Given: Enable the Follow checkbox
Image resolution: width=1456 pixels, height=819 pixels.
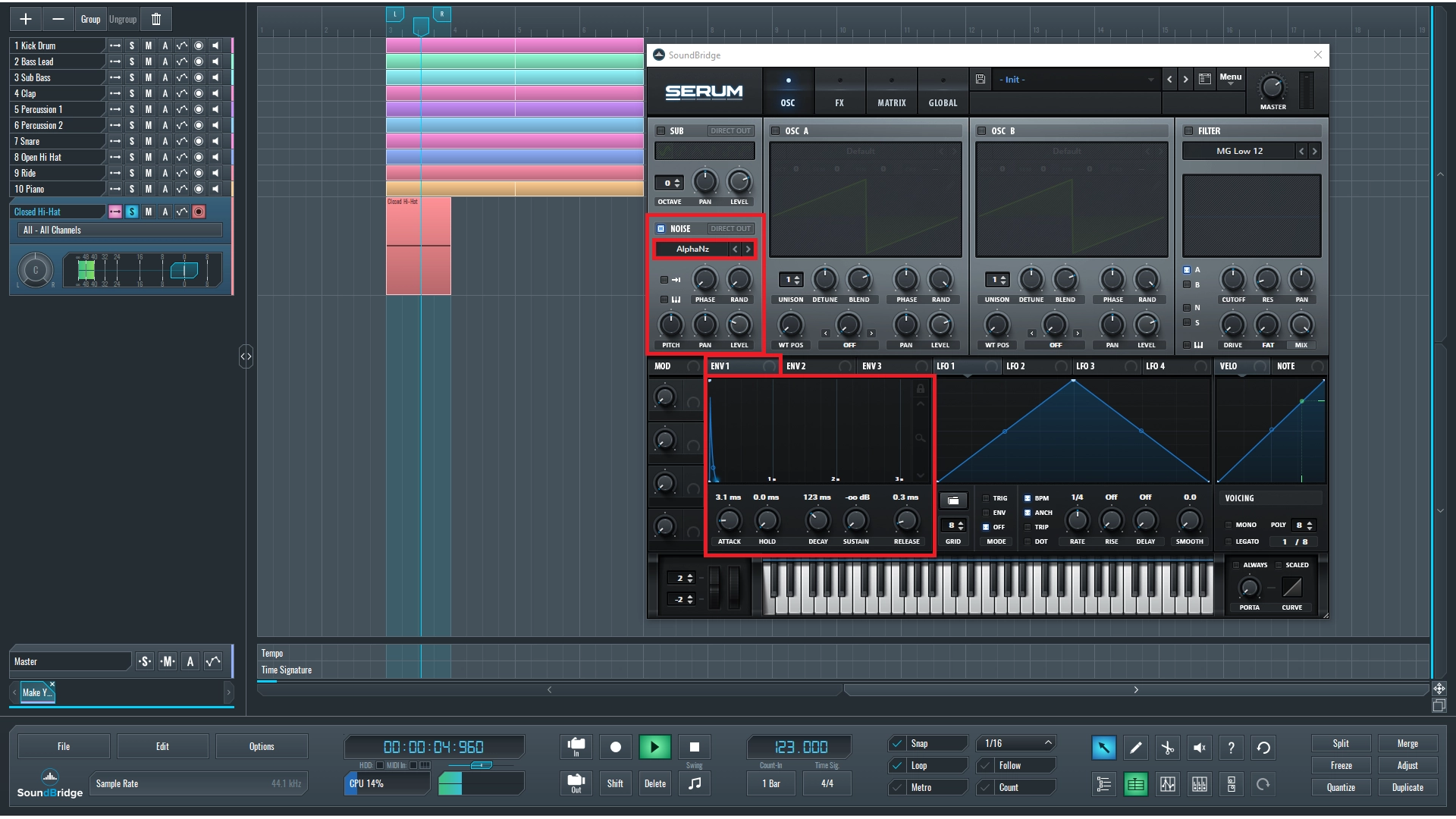Looking at the screenshot, I should [986, 766].
